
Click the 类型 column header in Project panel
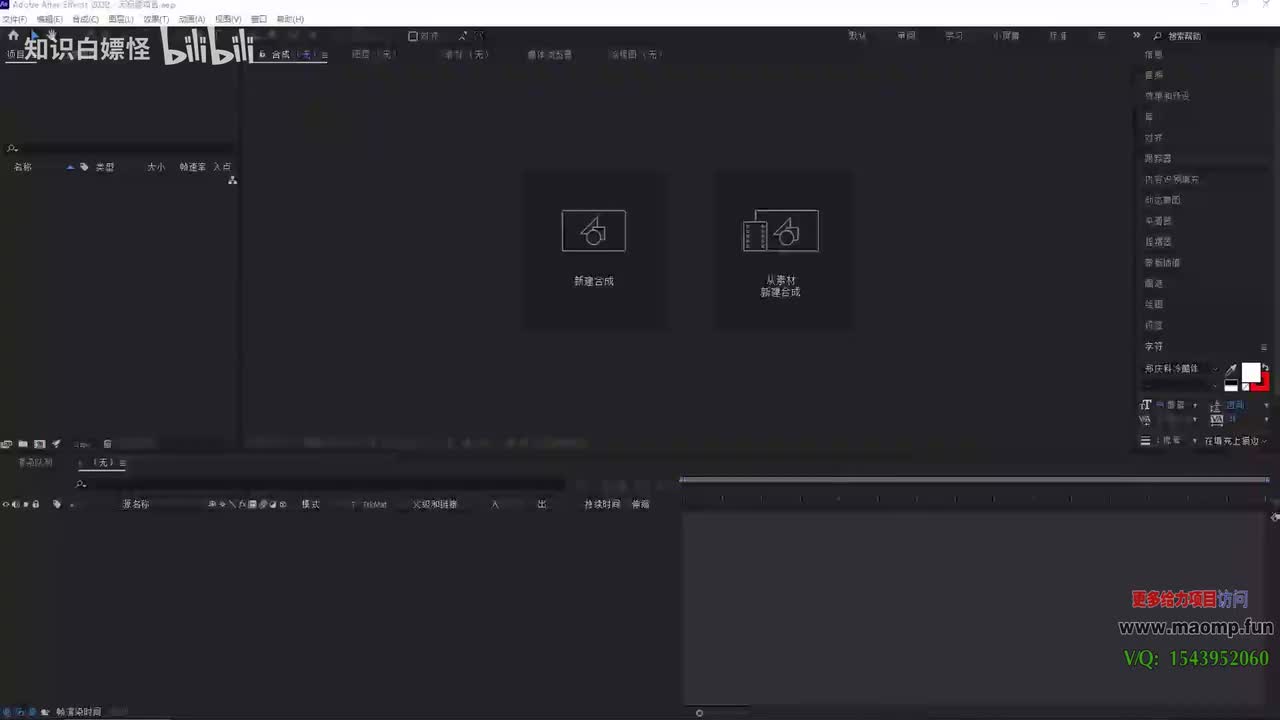coord(105,167)
